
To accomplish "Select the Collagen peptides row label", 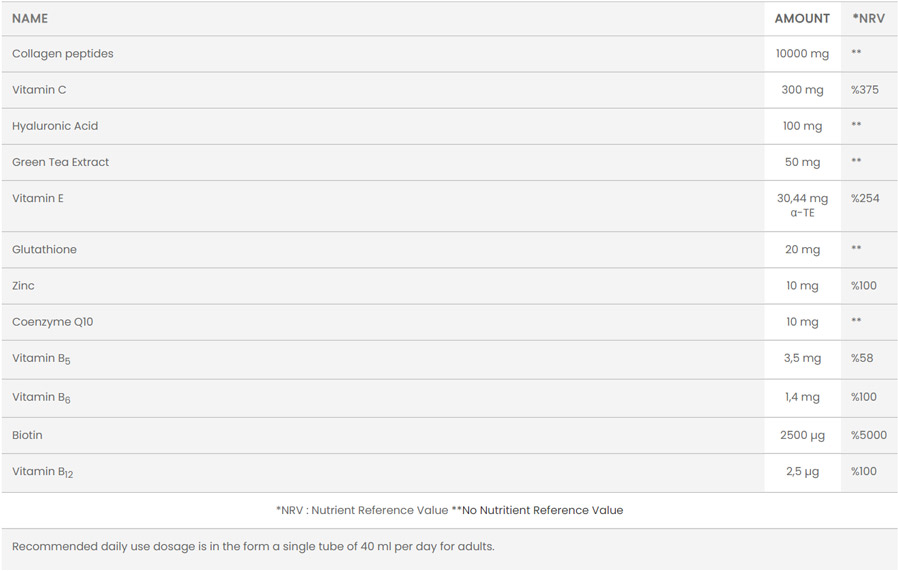I will pos(63,54).
